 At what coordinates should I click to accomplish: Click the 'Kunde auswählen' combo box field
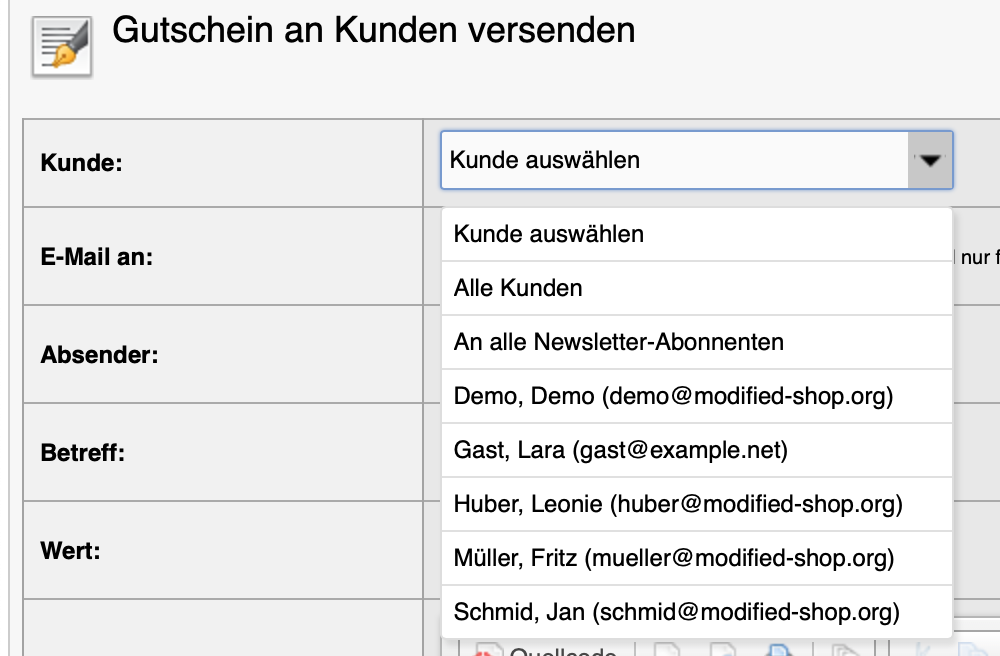(675, 160)
